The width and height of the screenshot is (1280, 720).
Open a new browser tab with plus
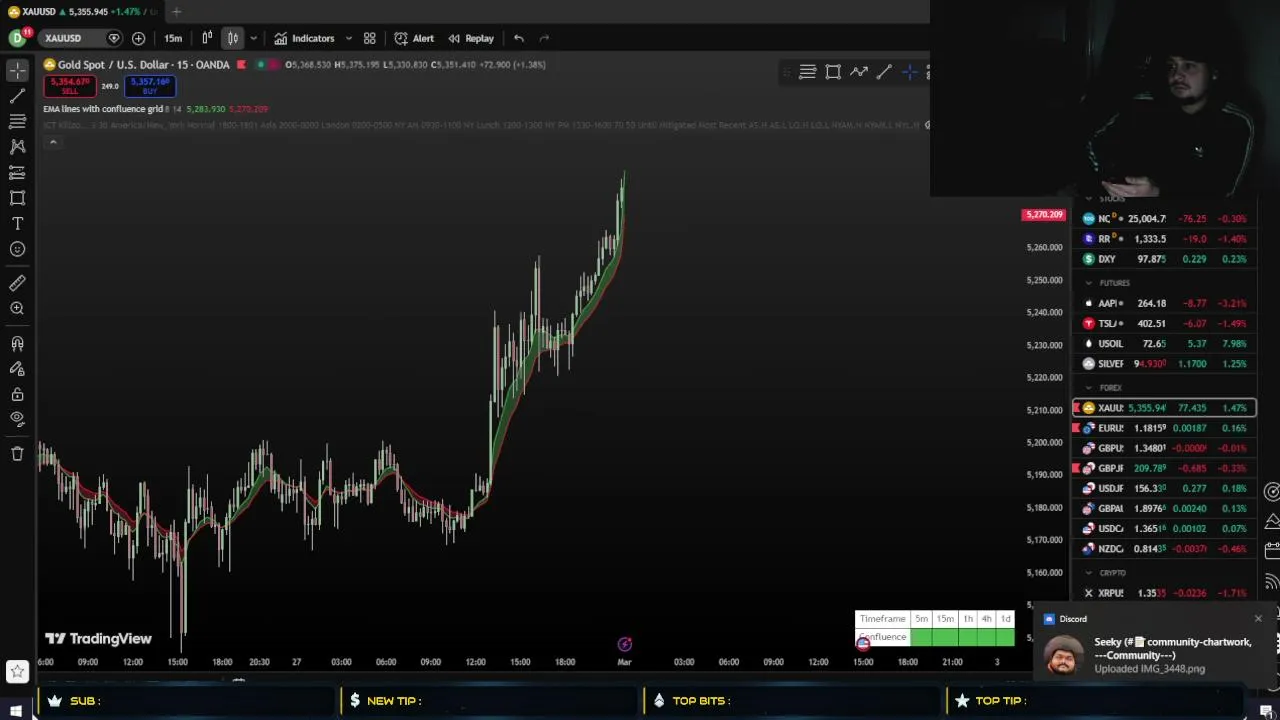coord(176,12)
